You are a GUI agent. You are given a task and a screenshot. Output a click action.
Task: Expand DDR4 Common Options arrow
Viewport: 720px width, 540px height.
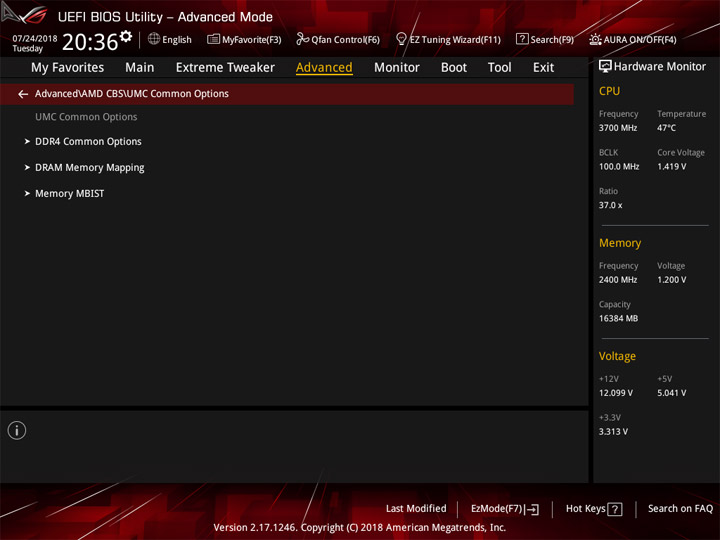[27, 141]
